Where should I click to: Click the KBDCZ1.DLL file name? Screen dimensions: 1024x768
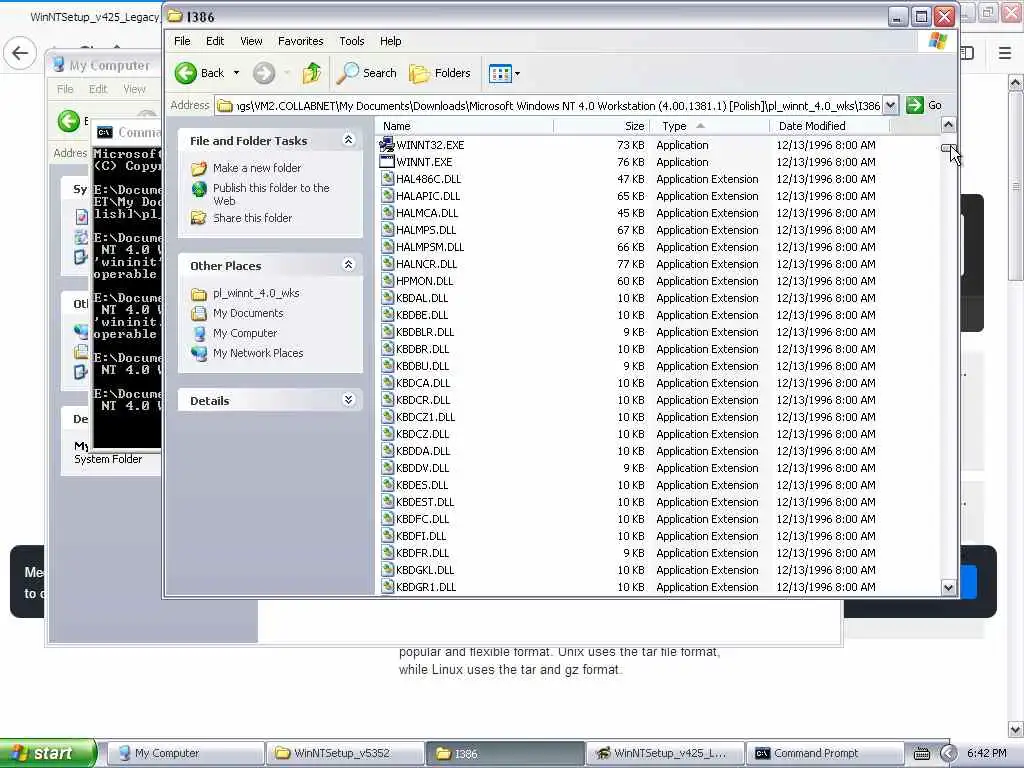point(425,417)
